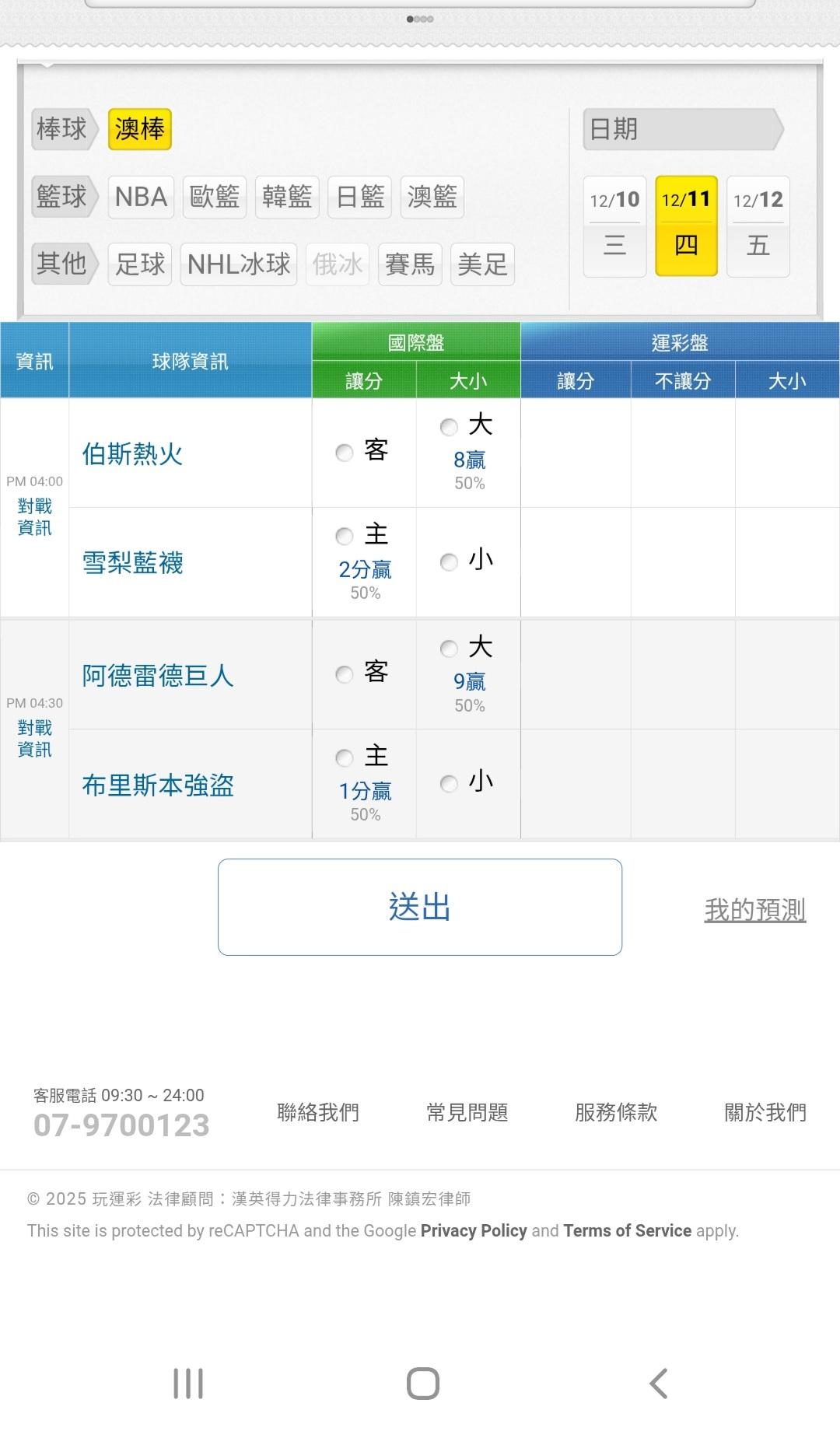
Task: Select home radio for 雪梨藍襪
Action: [345, 536]
